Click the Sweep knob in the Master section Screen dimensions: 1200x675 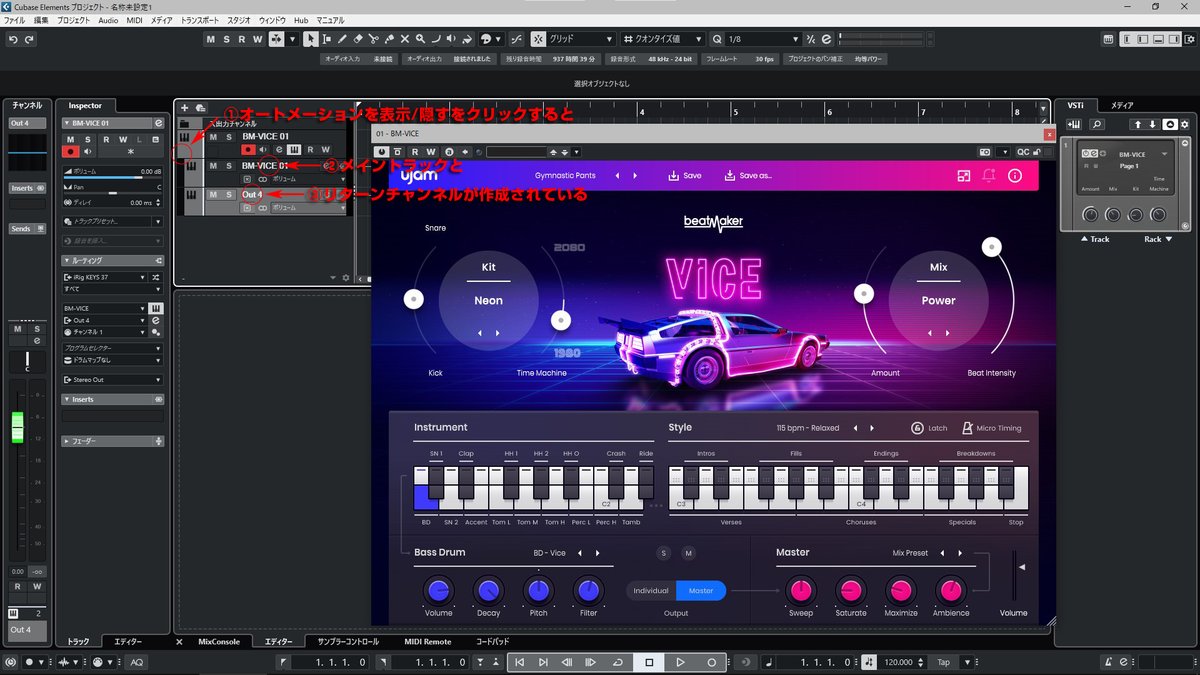coord(800,591)
